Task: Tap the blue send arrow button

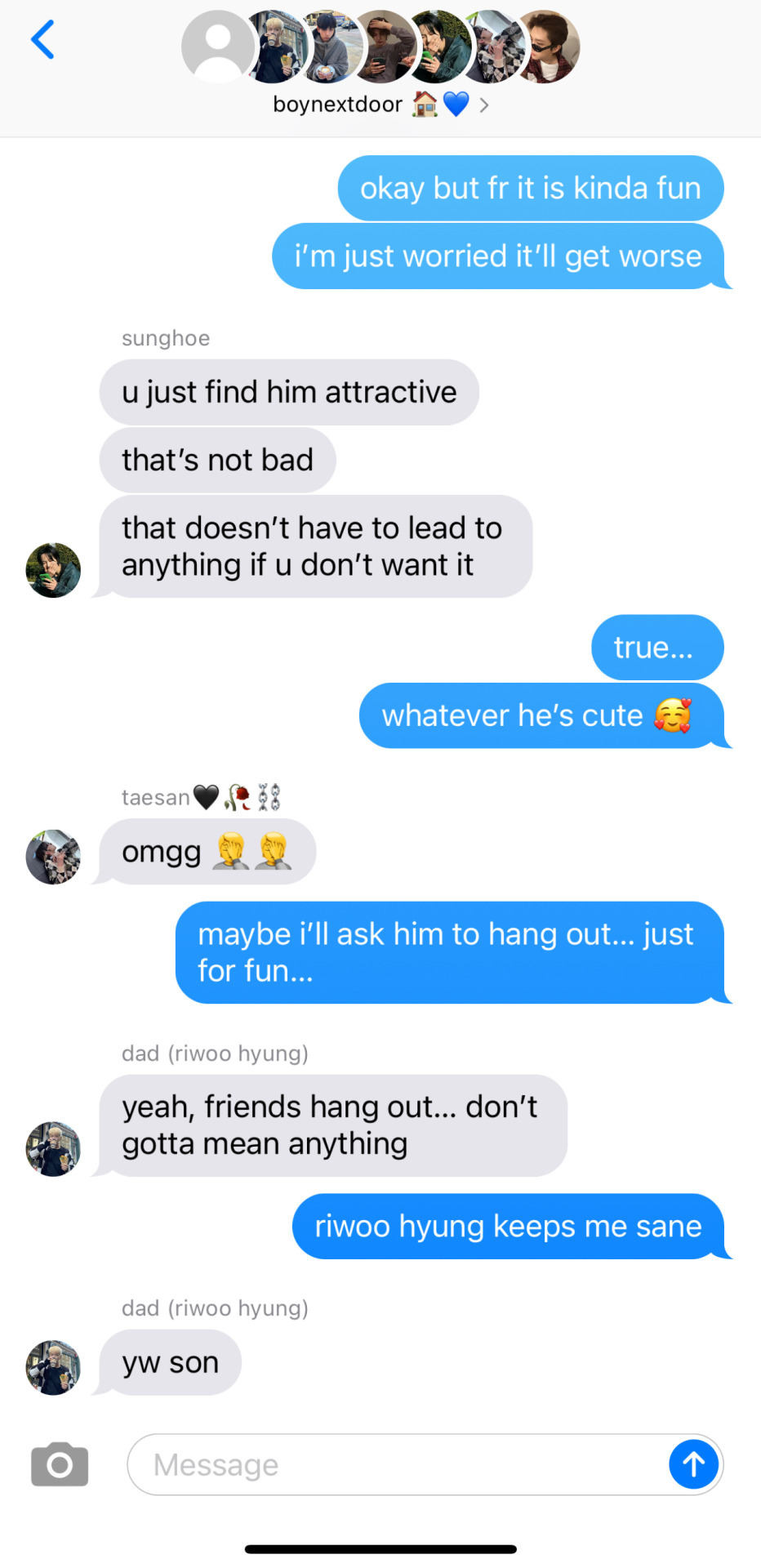Action: [x=693, y=1464]
